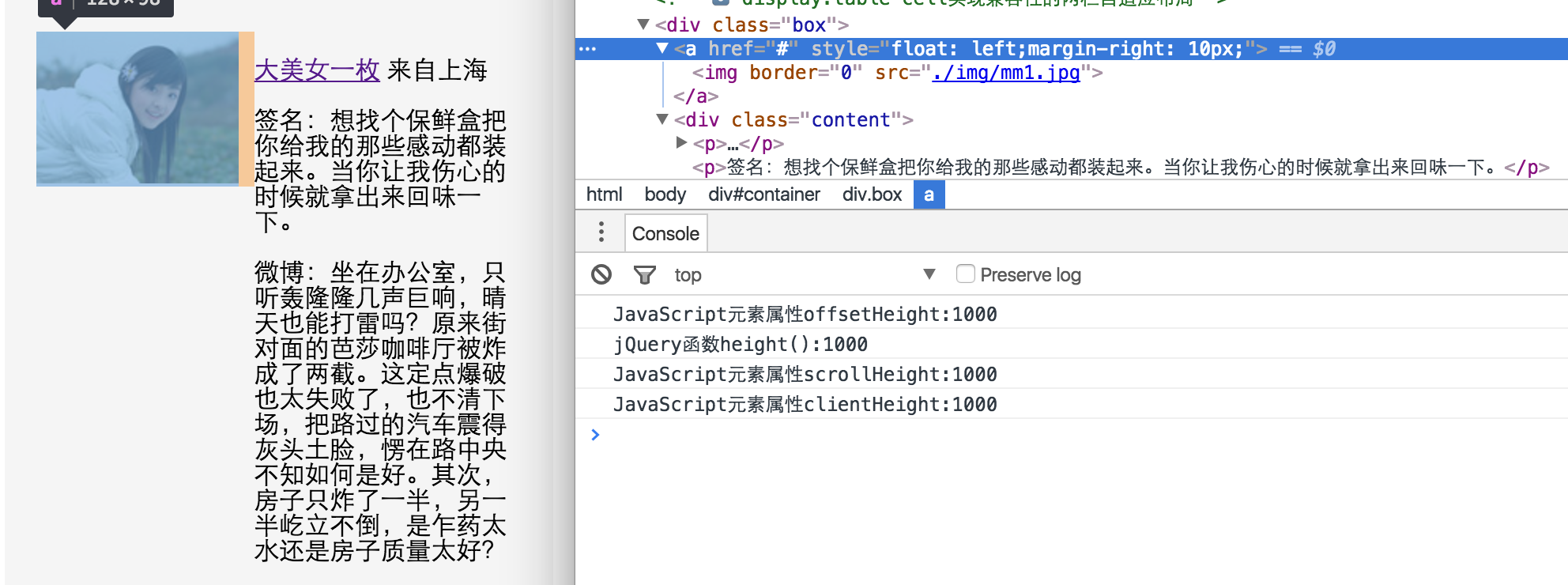The height and width of the screenshot is (585, 1568).
Task: Expand the collapsed p element
Action: [681, 142]
